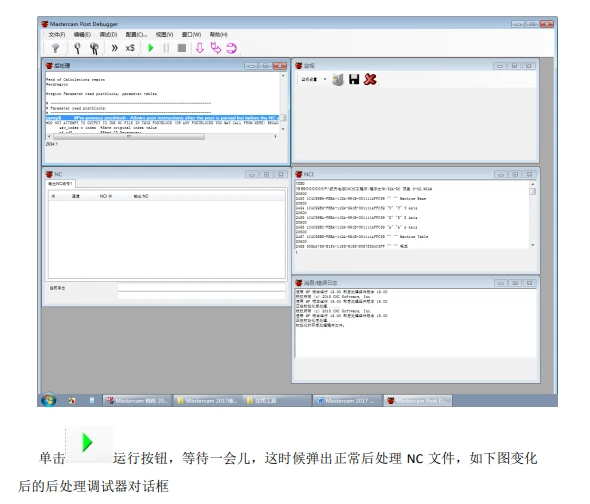The image size is (590, 504).
Task: Open the Windows Start button
Action: pyautogui.click(x=49, y=400)
